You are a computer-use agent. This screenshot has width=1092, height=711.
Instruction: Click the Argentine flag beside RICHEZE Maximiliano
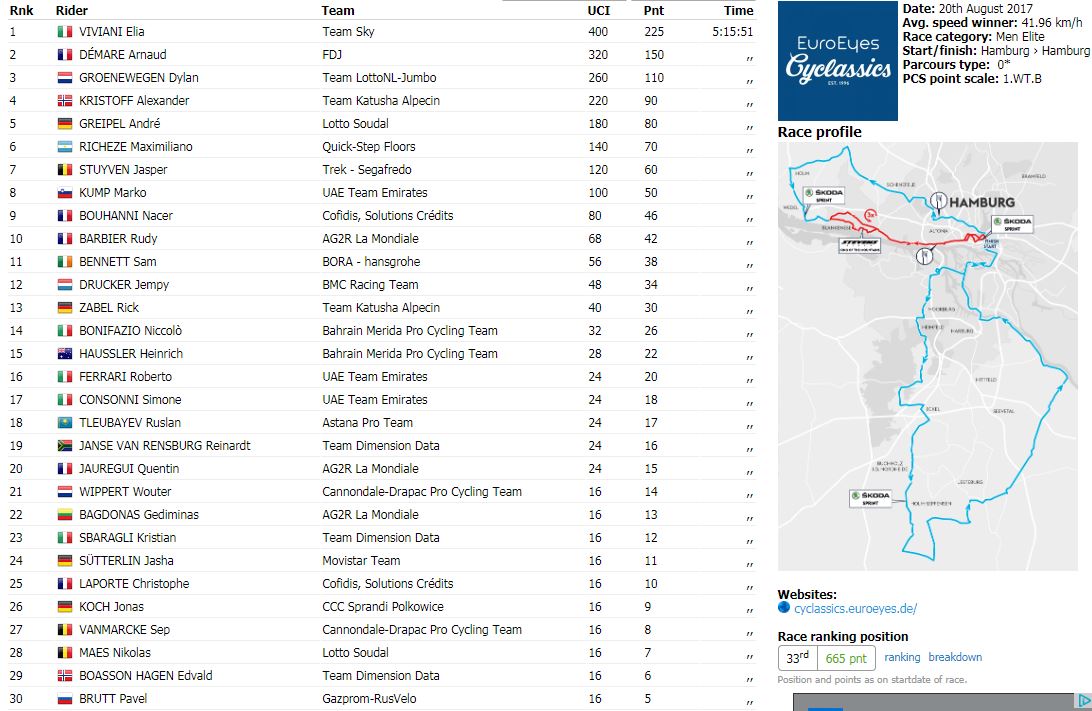tap(65, 146)
